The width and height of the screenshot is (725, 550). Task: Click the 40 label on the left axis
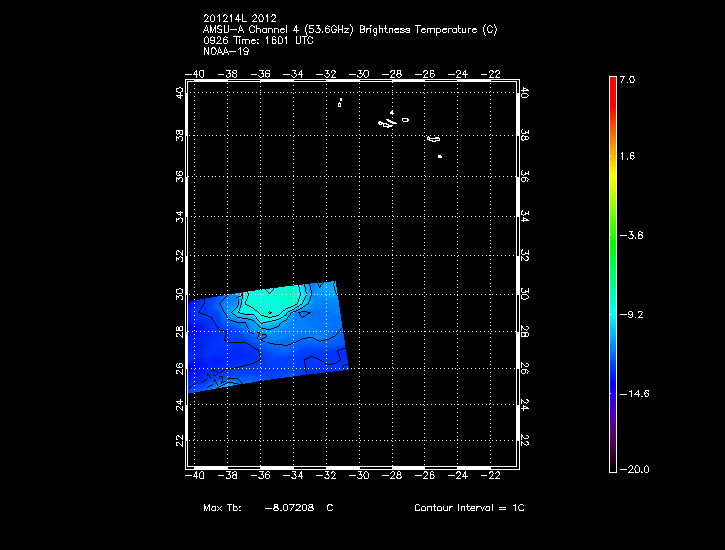(181, 92)
